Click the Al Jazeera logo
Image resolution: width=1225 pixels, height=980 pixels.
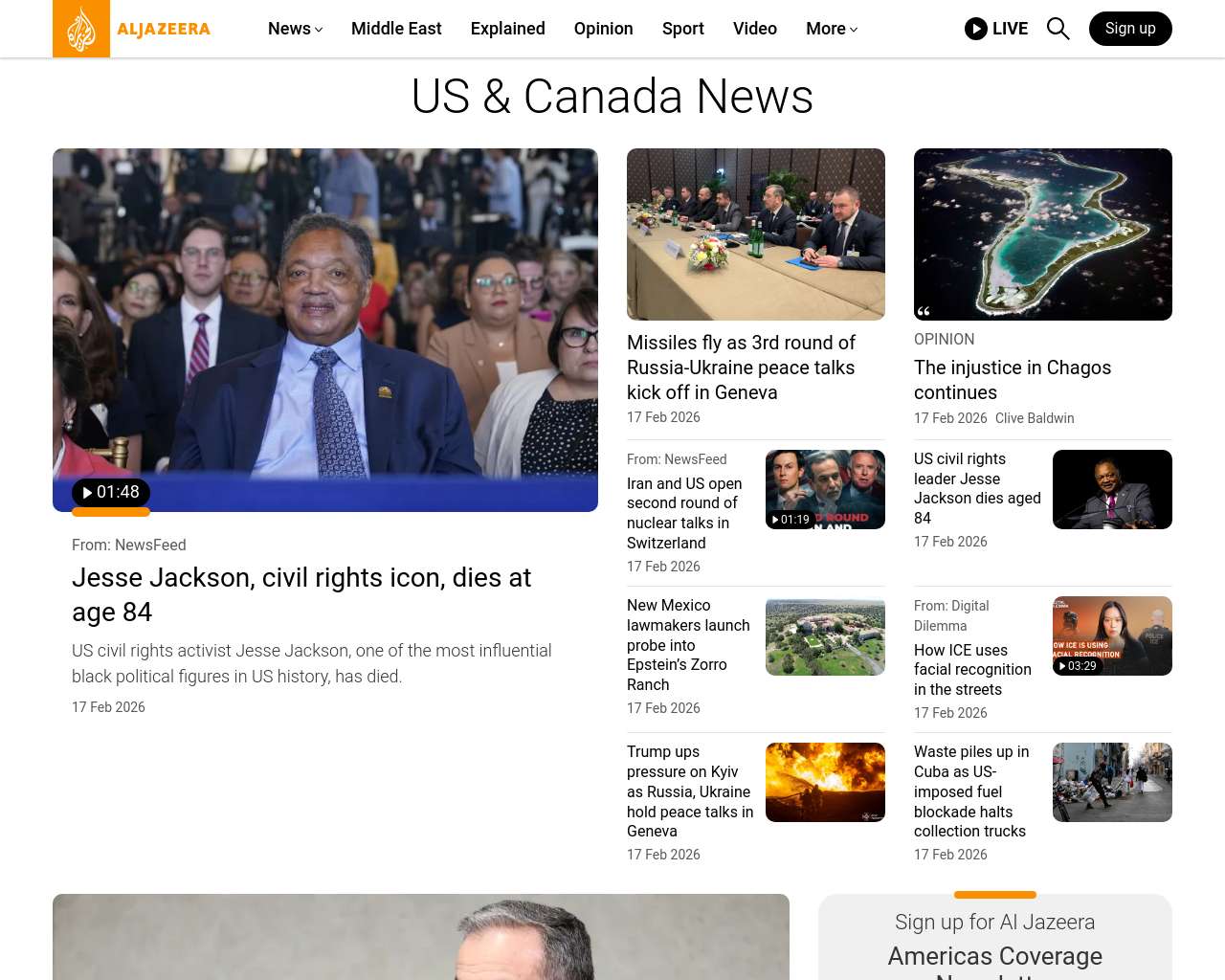tap(132, 29)
